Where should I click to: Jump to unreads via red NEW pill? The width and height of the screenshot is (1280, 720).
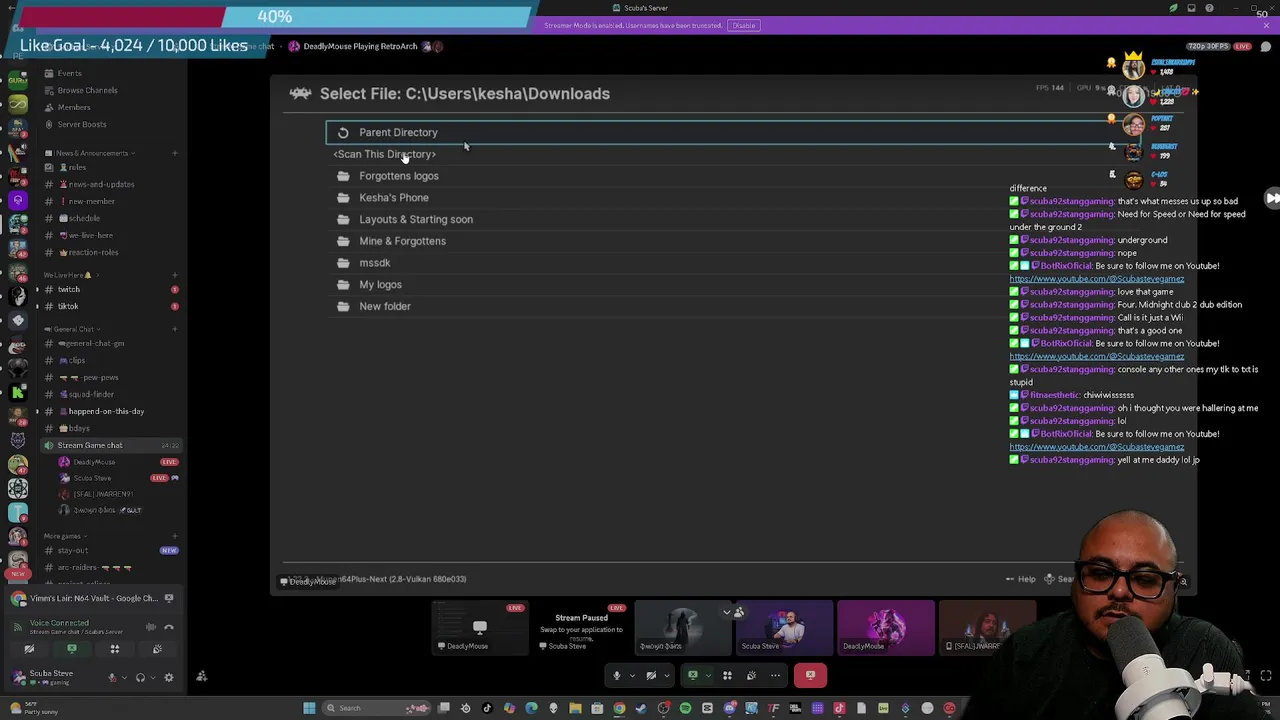click(17, 574)
